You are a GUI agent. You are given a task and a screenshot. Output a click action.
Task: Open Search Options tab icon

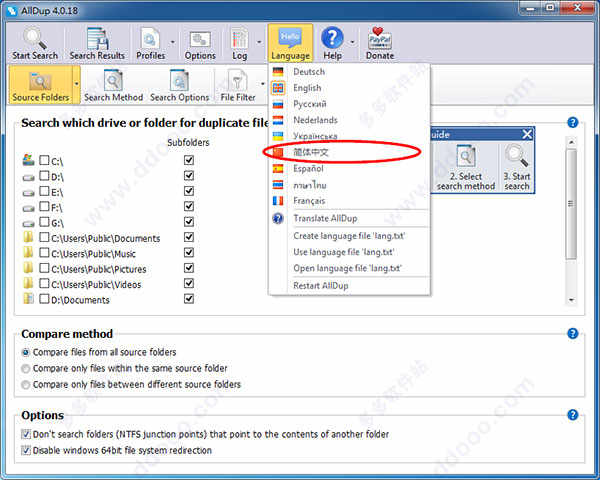[179, 80]
